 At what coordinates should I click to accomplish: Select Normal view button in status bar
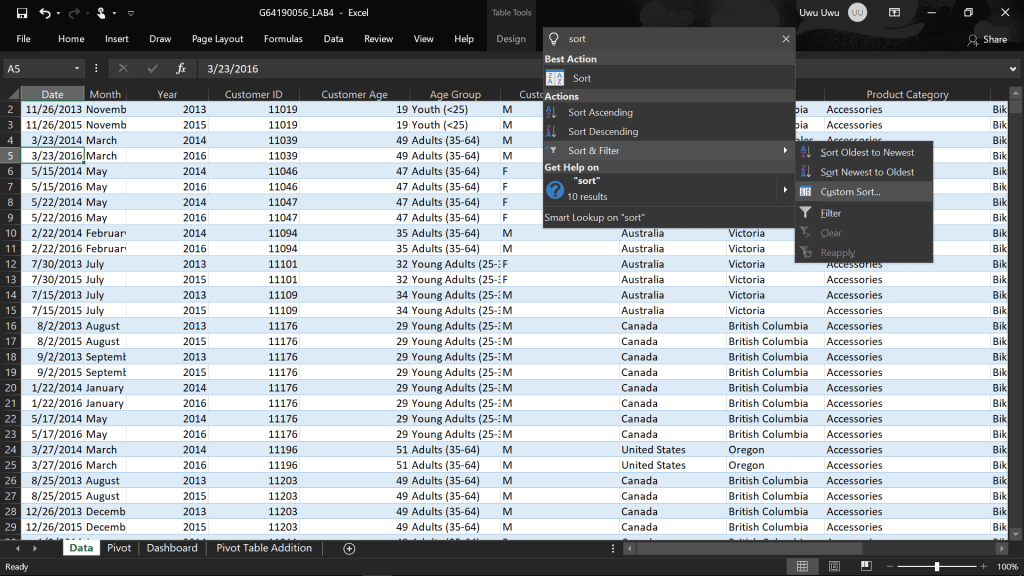click(802, 567)
